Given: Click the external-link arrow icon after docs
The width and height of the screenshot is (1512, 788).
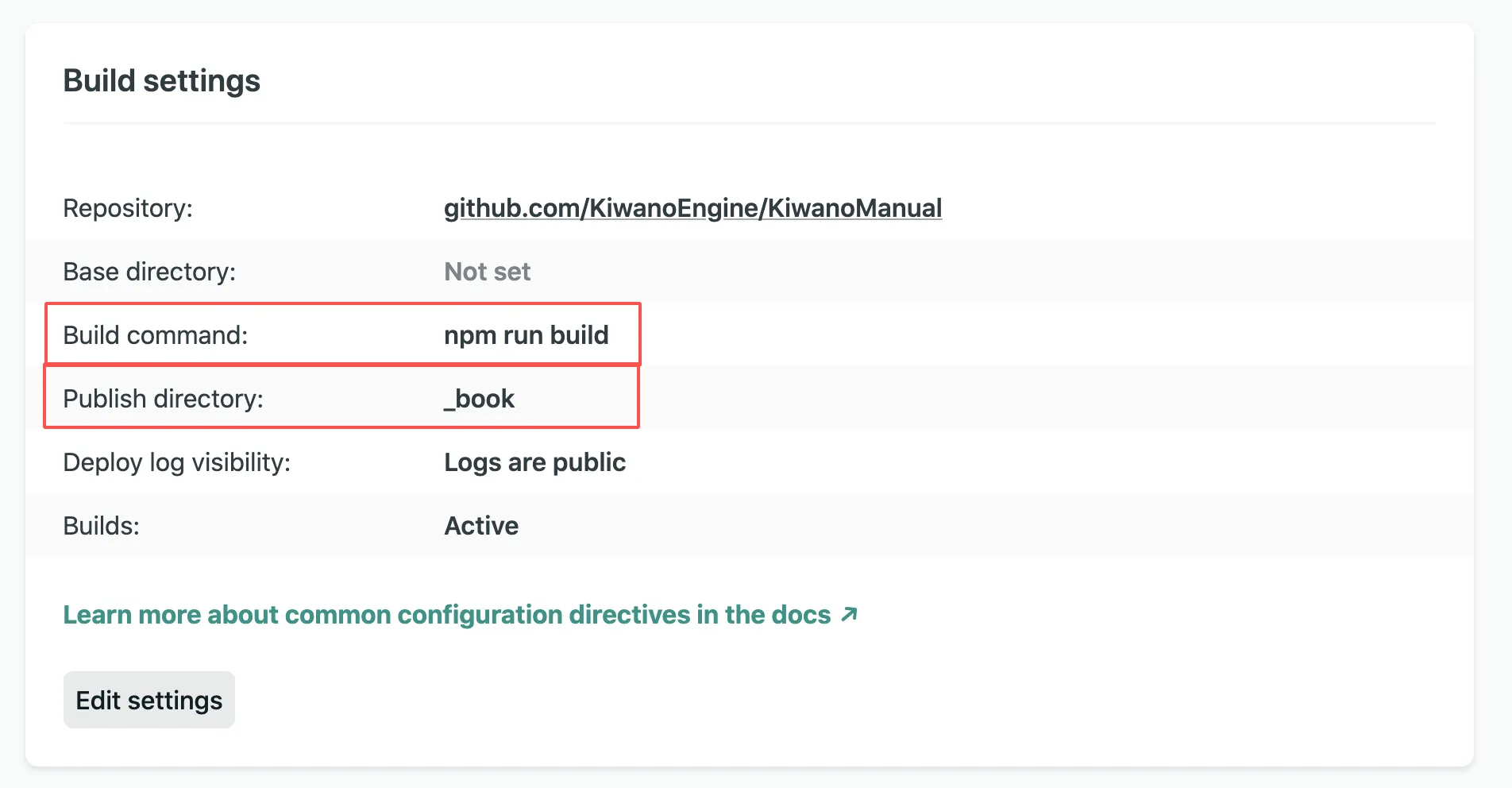Looking at the screenshot, I should pos(850,614).
